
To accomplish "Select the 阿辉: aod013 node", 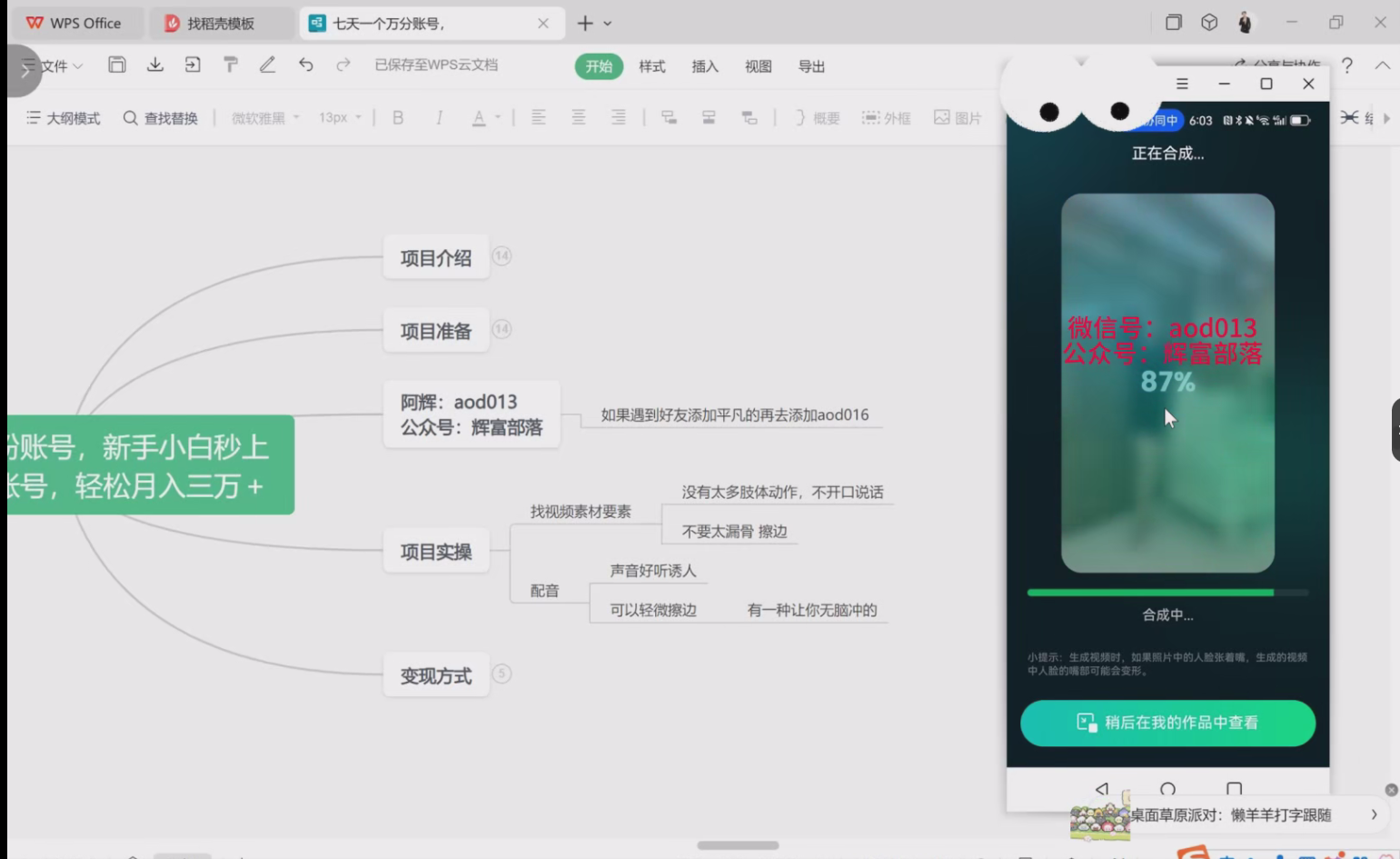I will (472, 415).
